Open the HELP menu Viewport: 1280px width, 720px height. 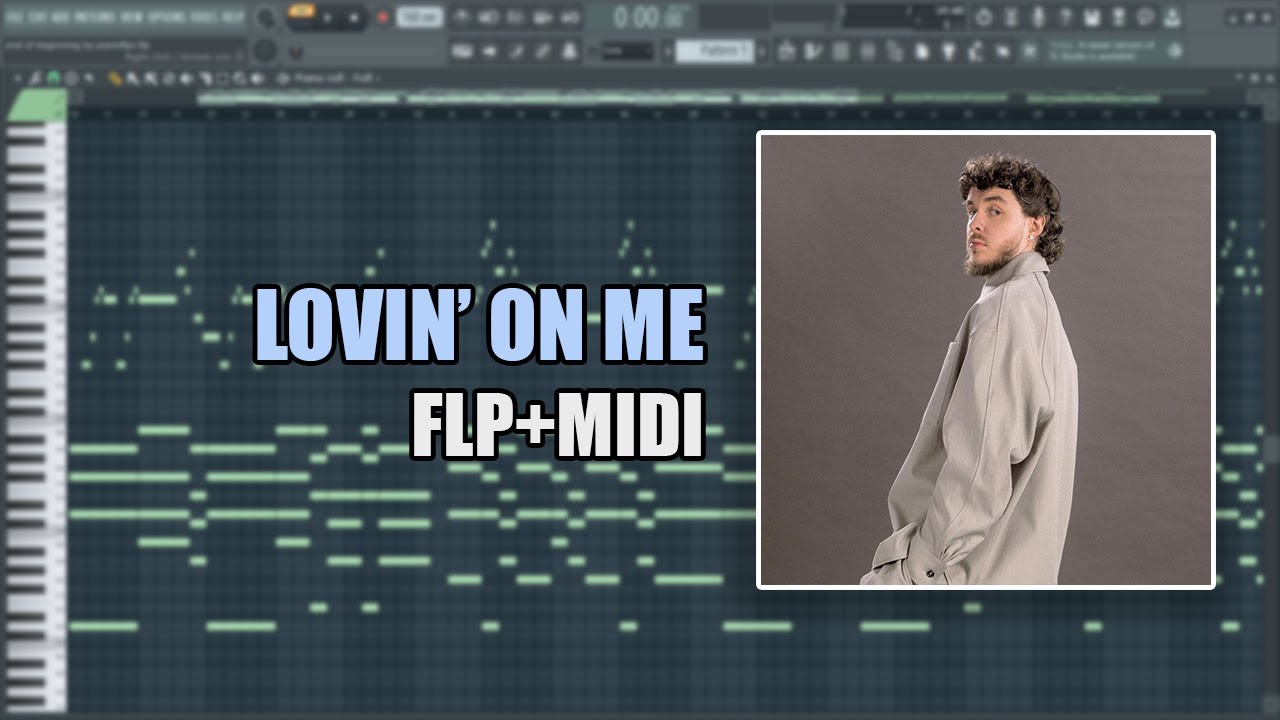(233, 17)
